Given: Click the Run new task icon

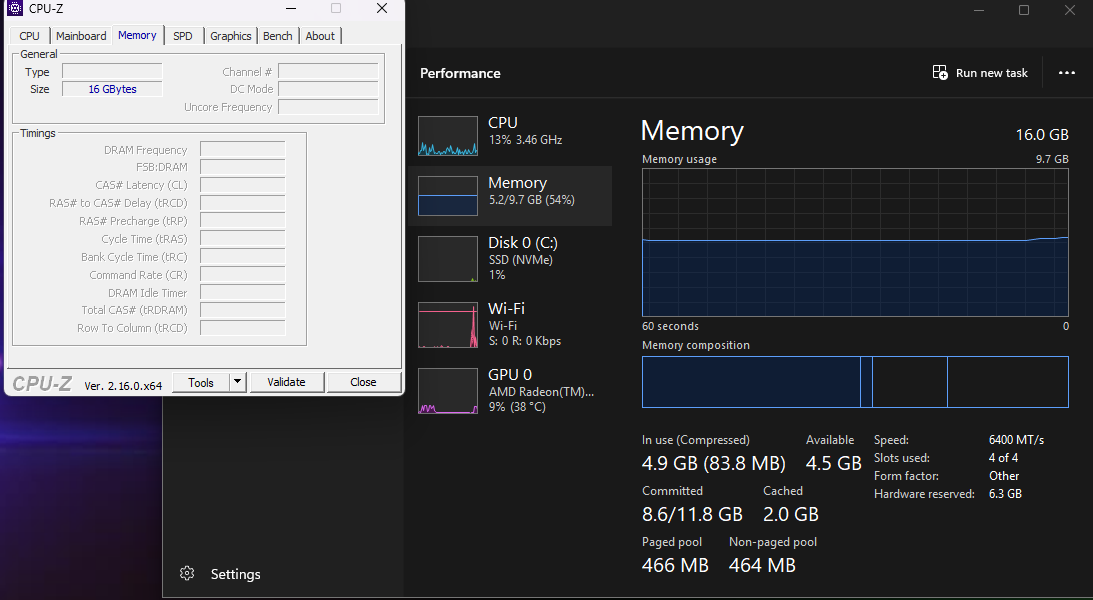Looking at the screenshot, I should click(940, 73).
